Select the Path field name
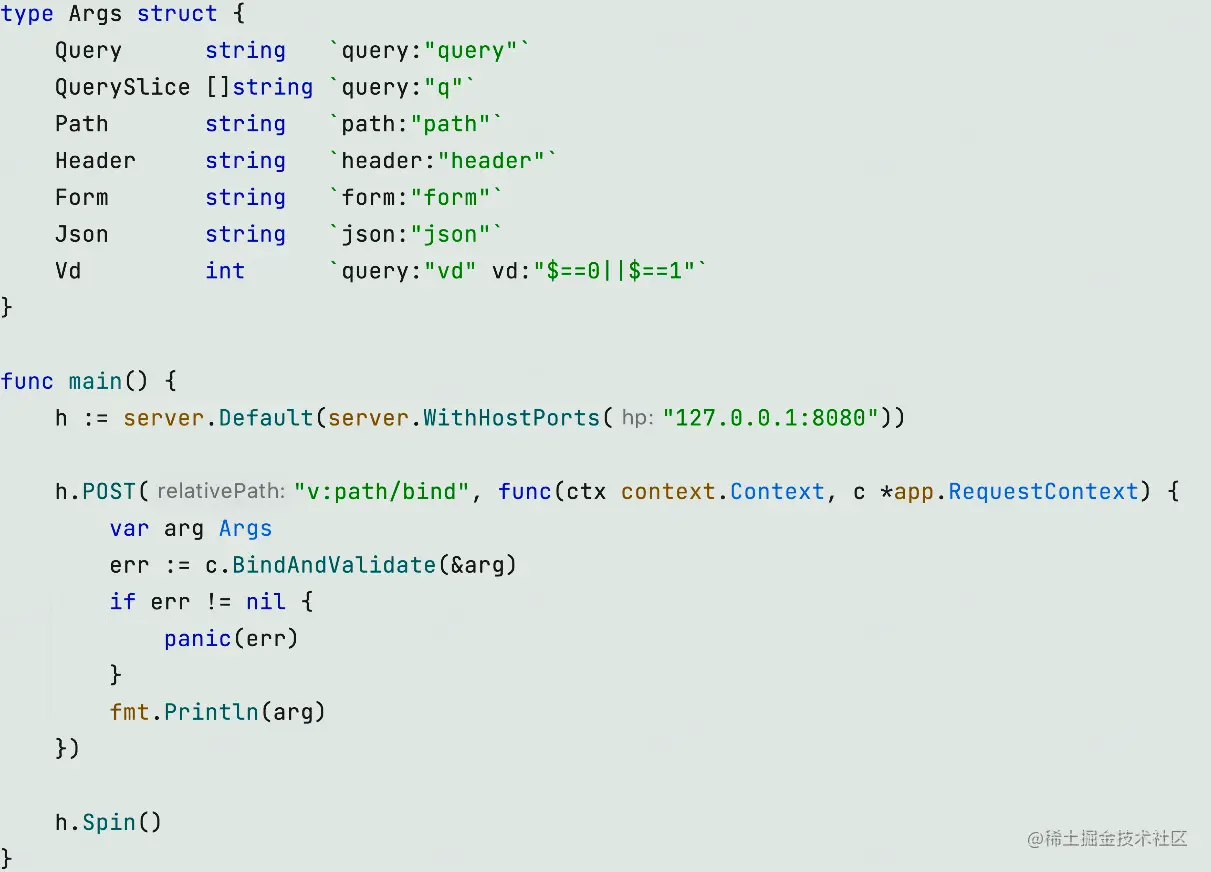 [82, 124]
